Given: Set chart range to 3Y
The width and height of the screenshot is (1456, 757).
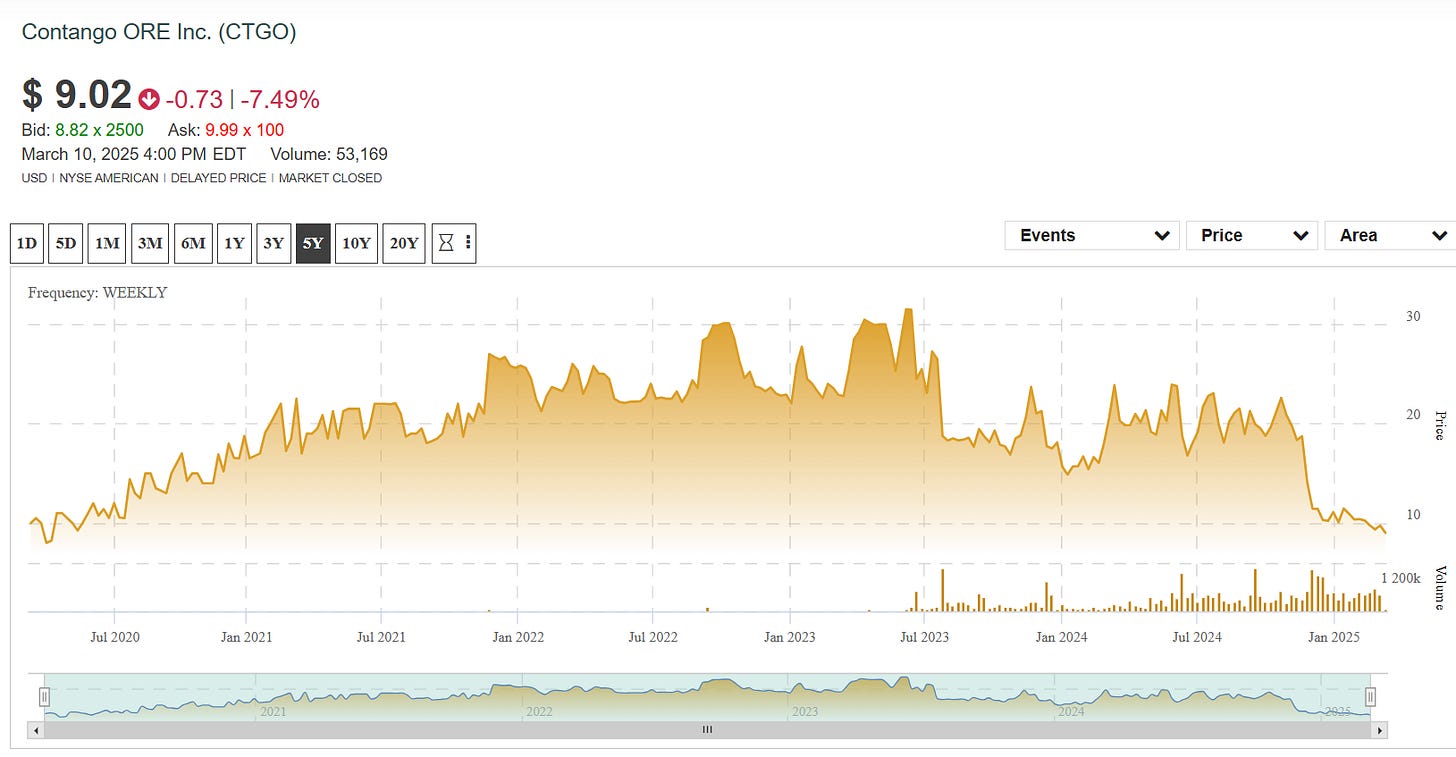Looking at the screenshot, I should pos(273,243).
